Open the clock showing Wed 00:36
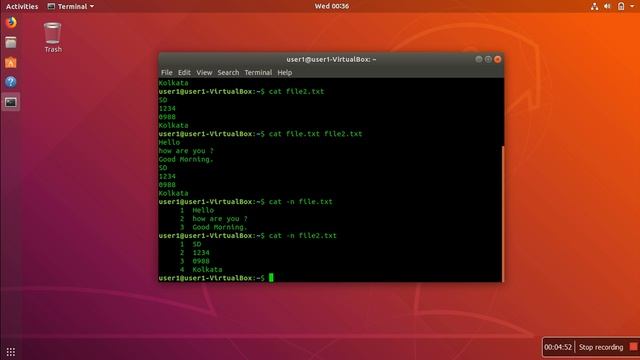Viewport: 640px width, 360px height. 331,6
